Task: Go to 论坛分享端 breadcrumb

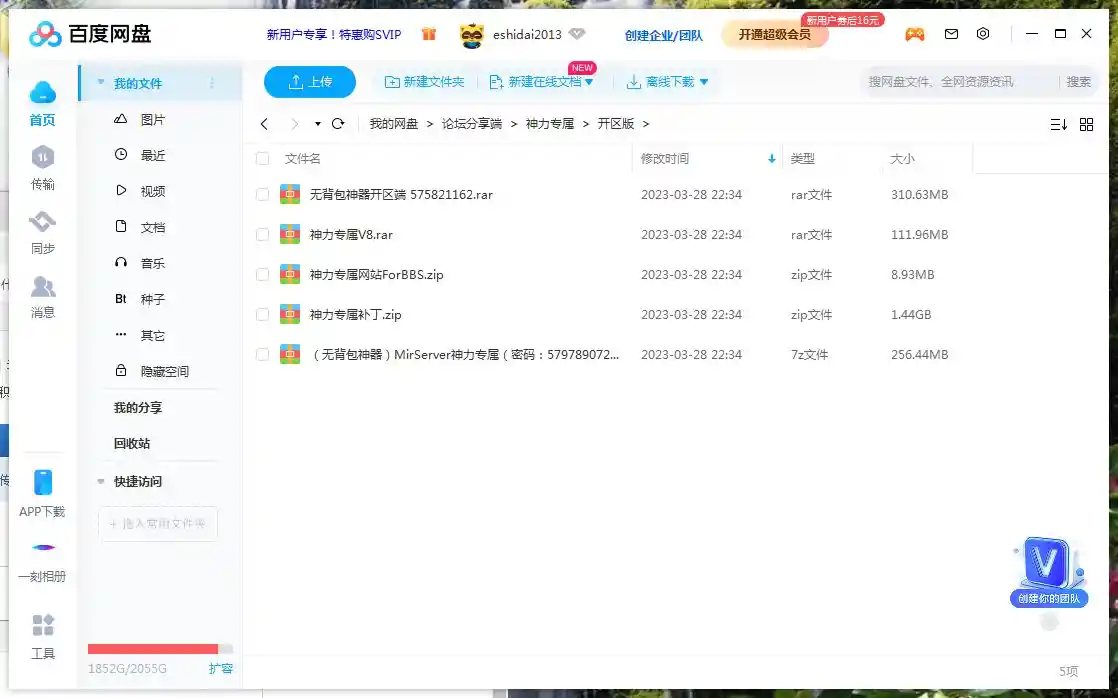Action: (471, 124)
